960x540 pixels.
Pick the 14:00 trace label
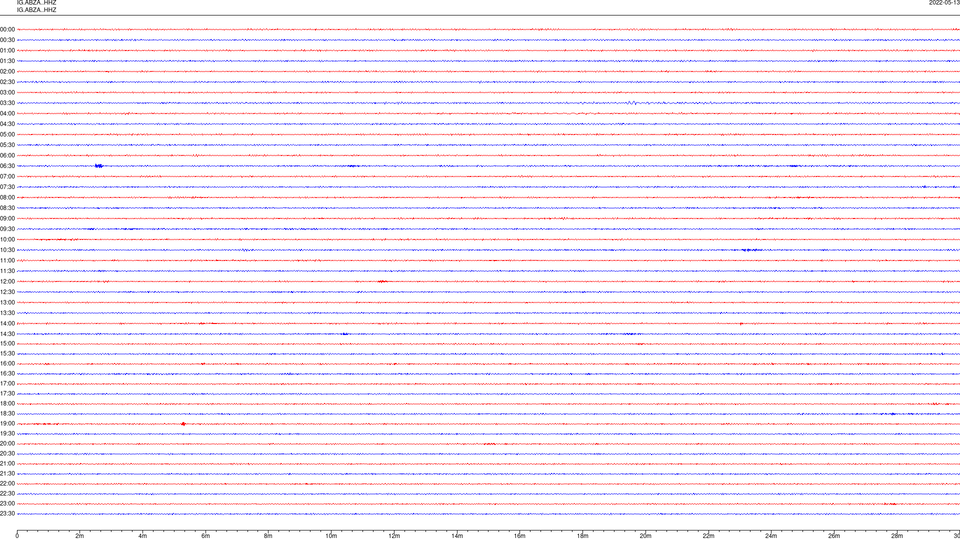(7, 323)
